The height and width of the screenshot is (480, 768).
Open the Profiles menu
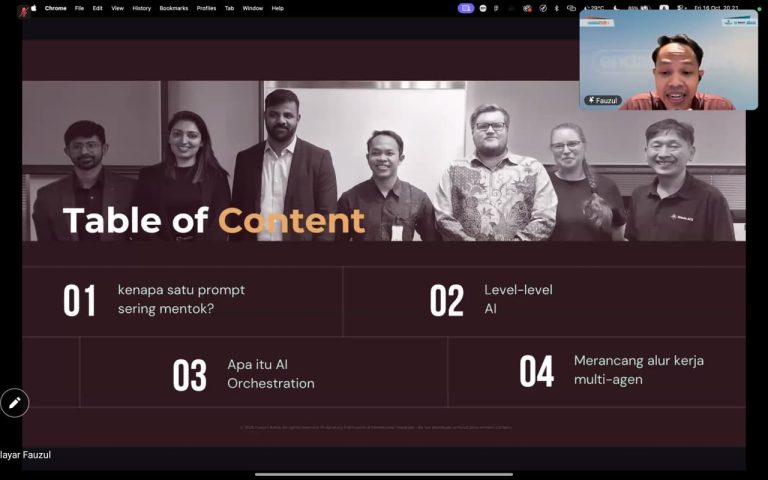206,8
